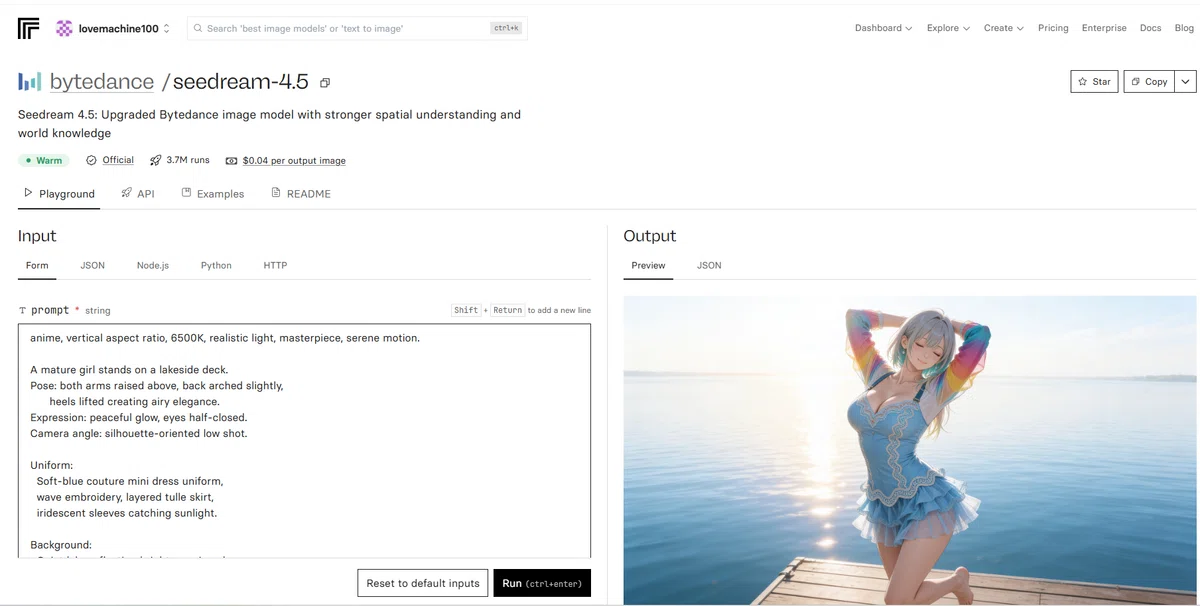Select the HTTP code tab
Screen dimensions: 1200x606
click(x=275, y=266)
